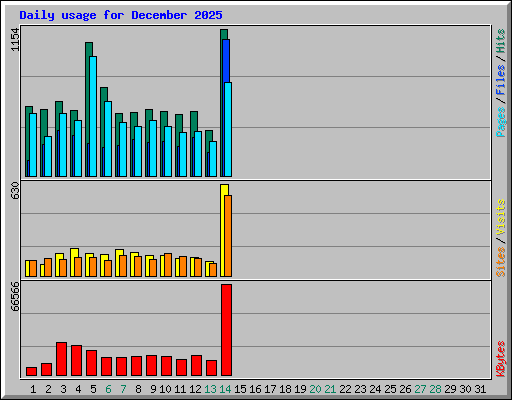This screenshot has height=400, width=512.
Task: Click green weekend day label "14"
Action: tap(225, 389)
